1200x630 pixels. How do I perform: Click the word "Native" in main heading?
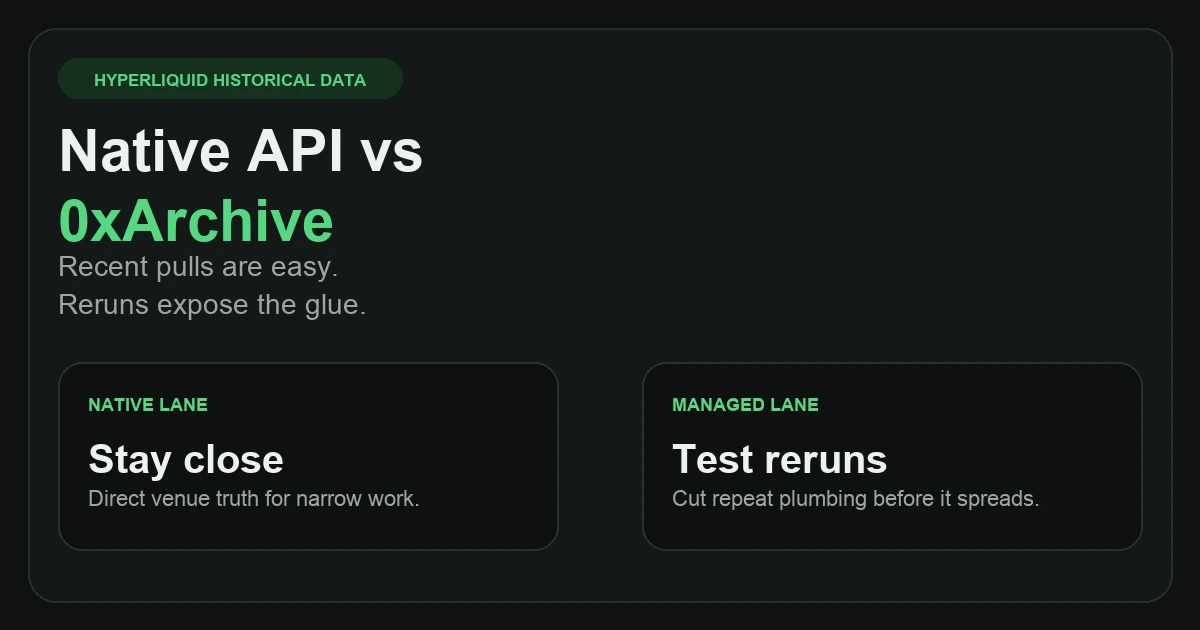[145, 153]
